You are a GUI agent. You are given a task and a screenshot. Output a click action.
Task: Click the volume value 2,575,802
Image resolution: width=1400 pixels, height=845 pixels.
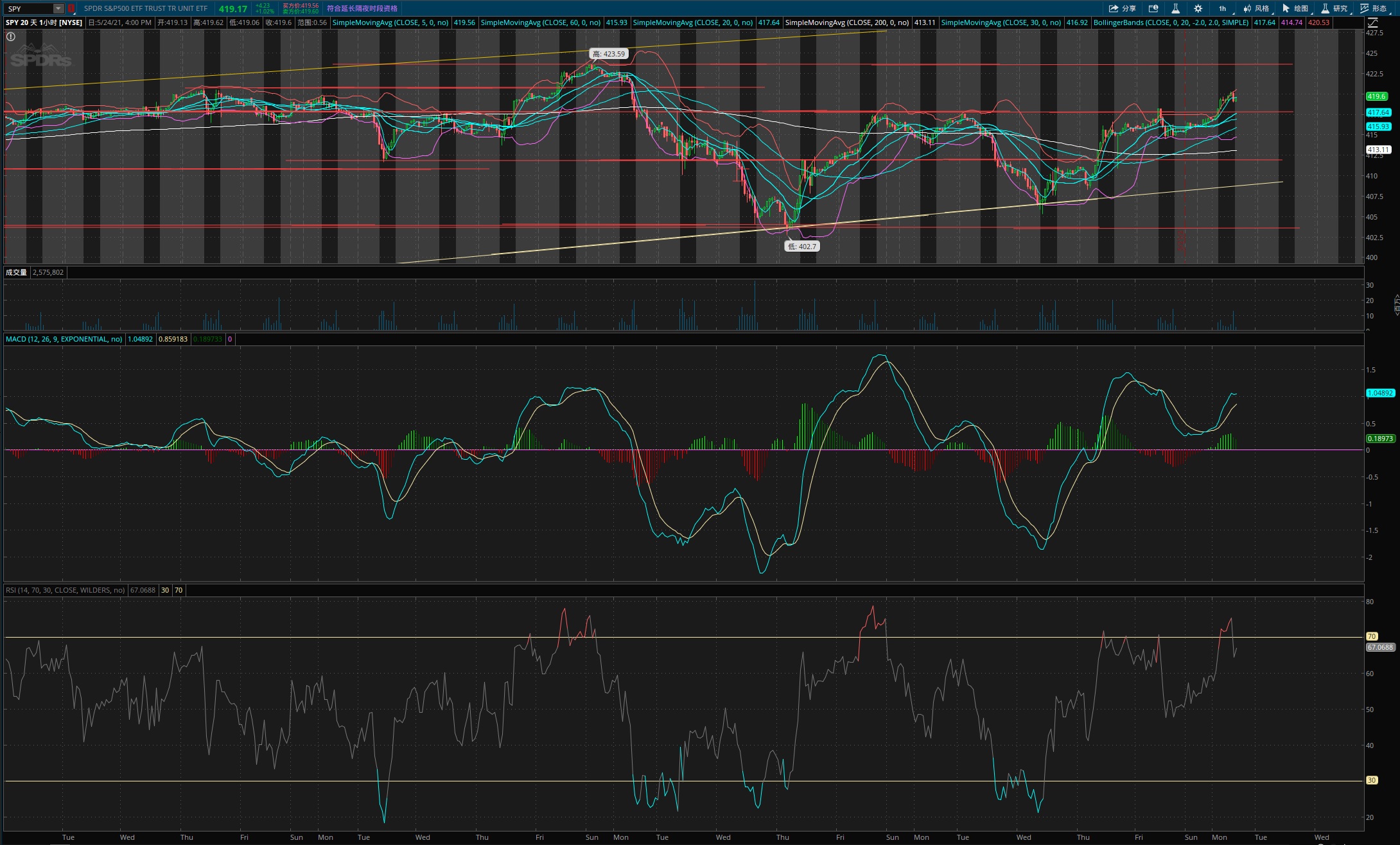(x=48, y=272)
